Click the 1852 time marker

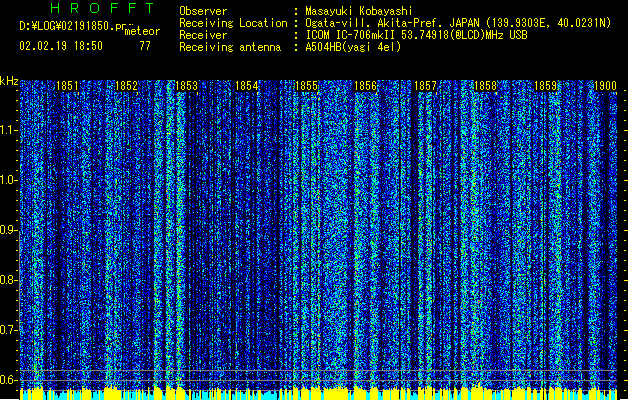click(x=126, y=86)
